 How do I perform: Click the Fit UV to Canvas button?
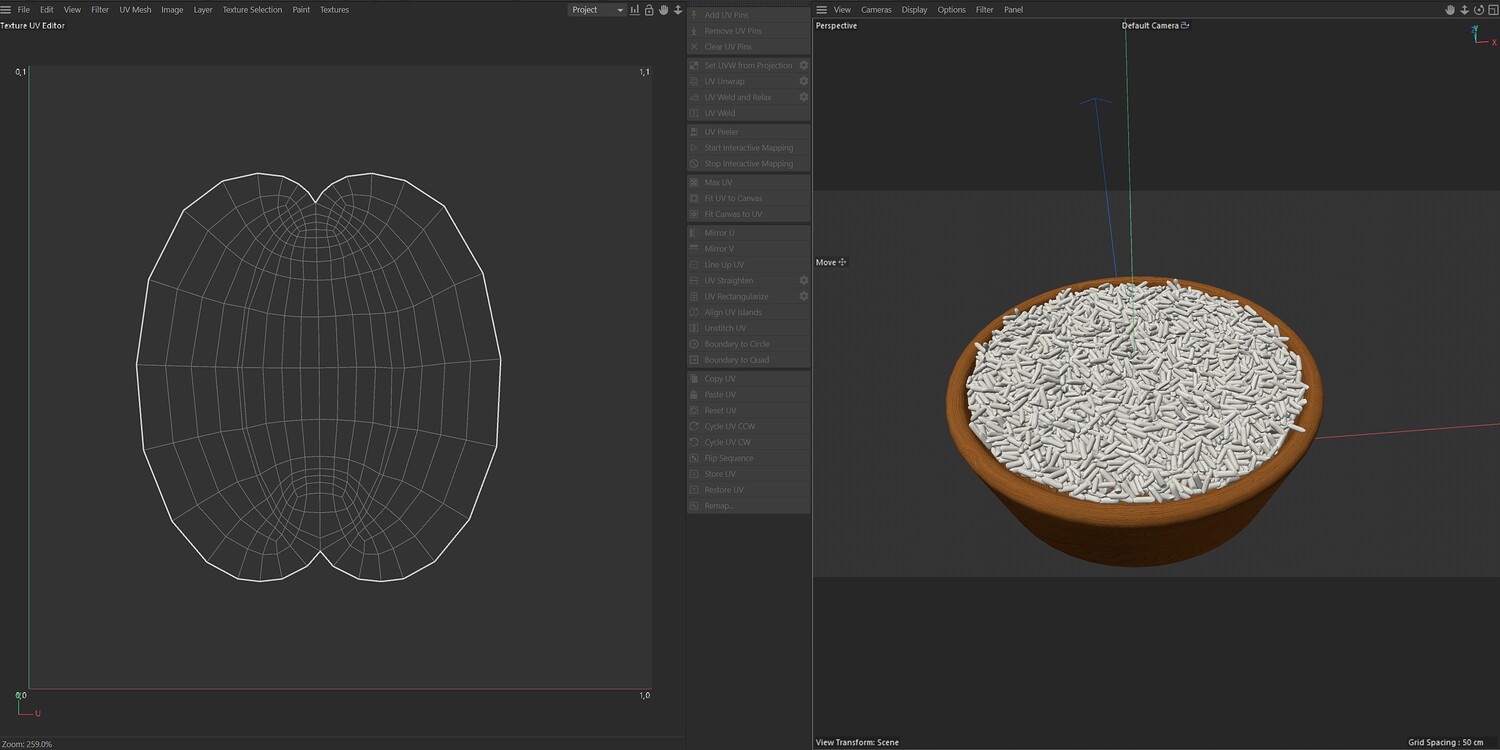click(733, 198)
